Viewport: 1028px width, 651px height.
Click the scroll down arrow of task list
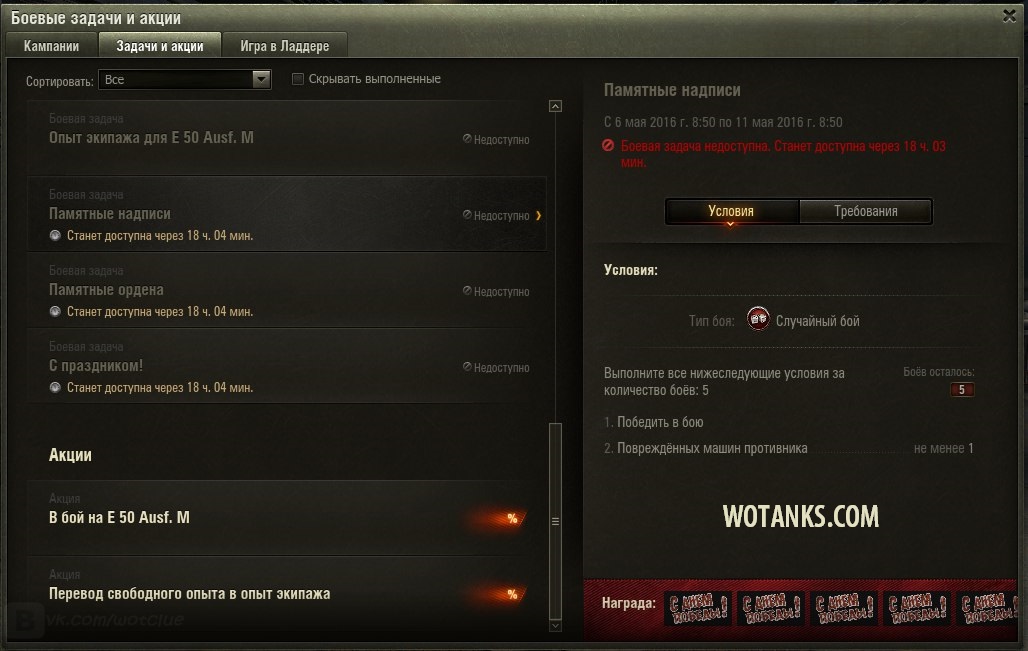coord(555,626)
